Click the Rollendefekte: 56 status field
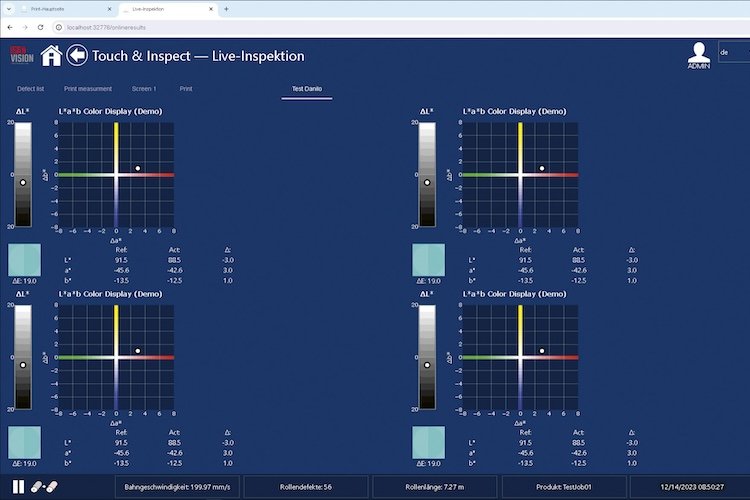 (x=307, y=486)
